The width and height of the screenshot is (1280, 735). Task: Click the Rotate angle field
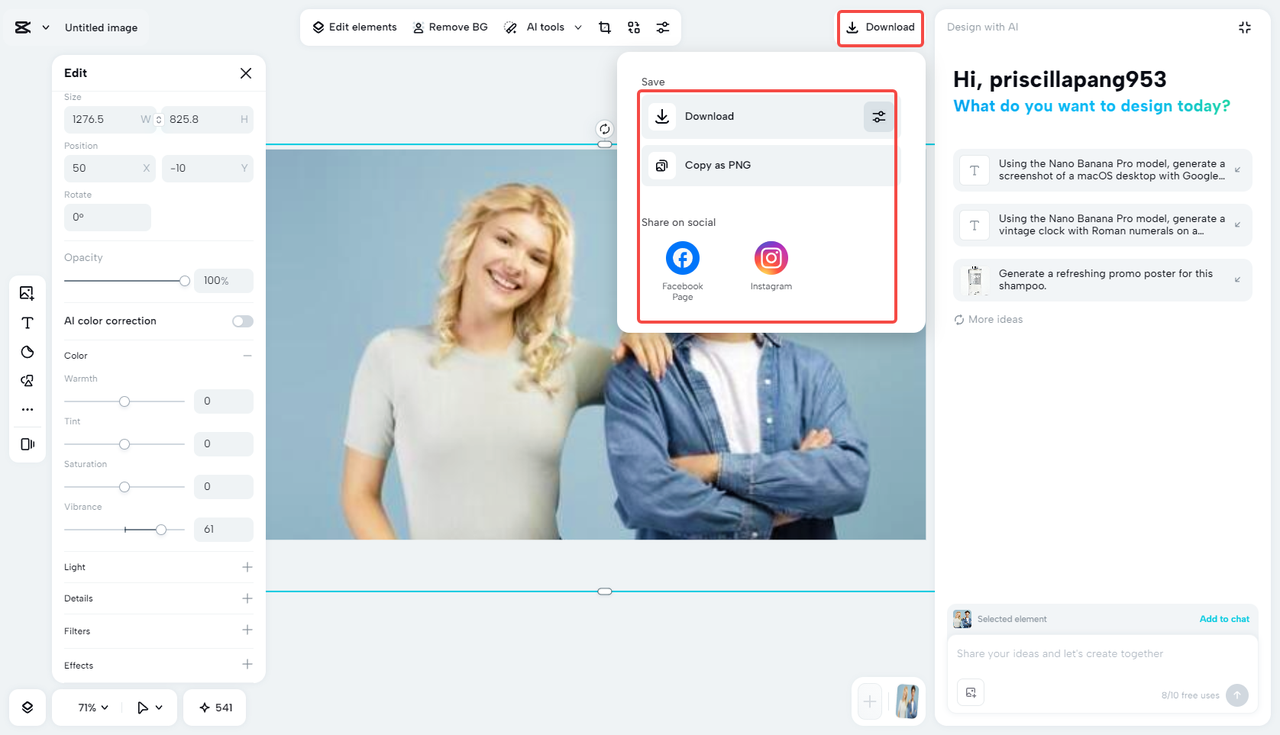tap(107, 217)
